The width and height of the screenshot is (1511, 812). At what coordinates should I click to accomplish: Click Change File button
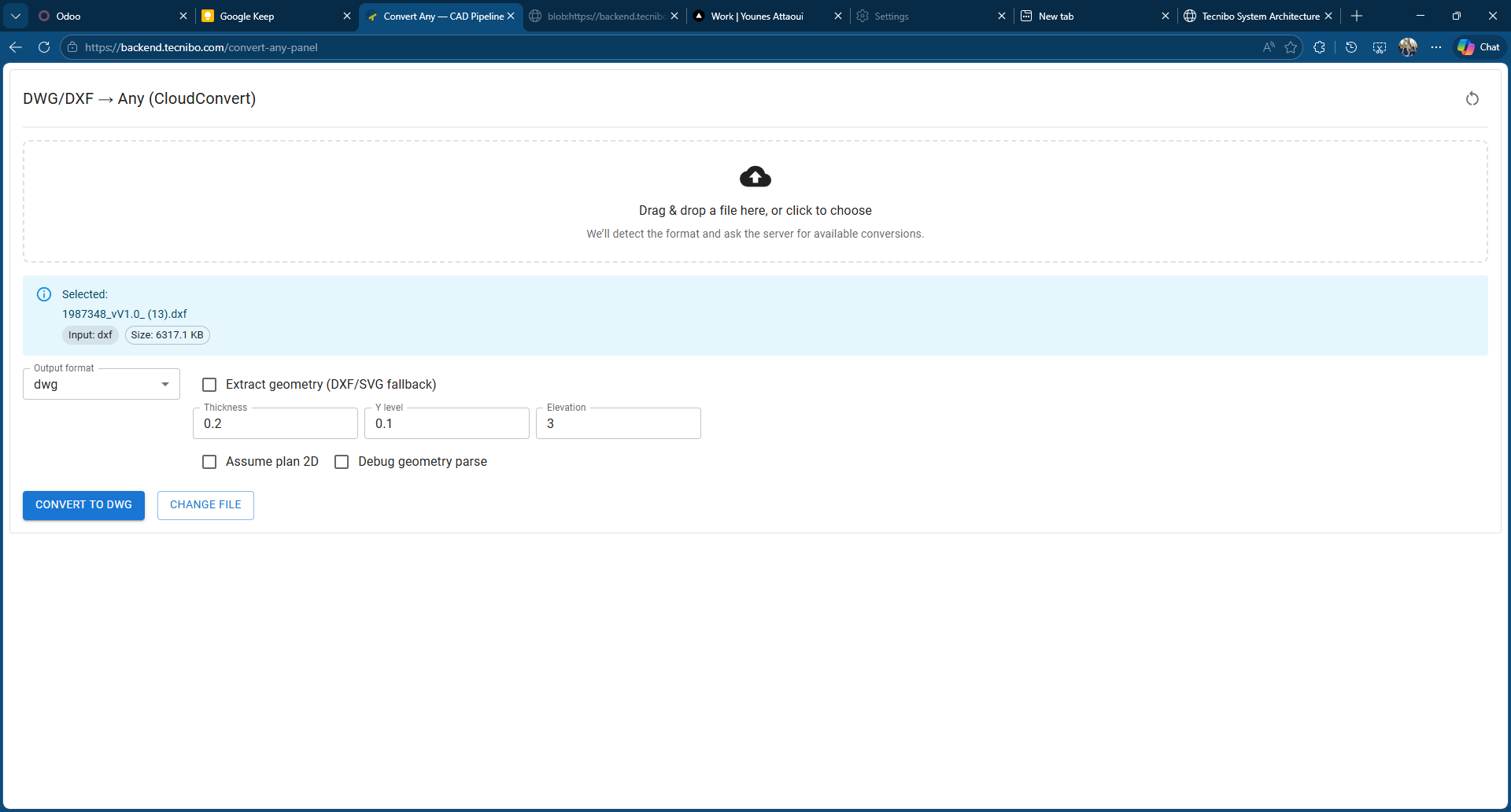point(205,505)
